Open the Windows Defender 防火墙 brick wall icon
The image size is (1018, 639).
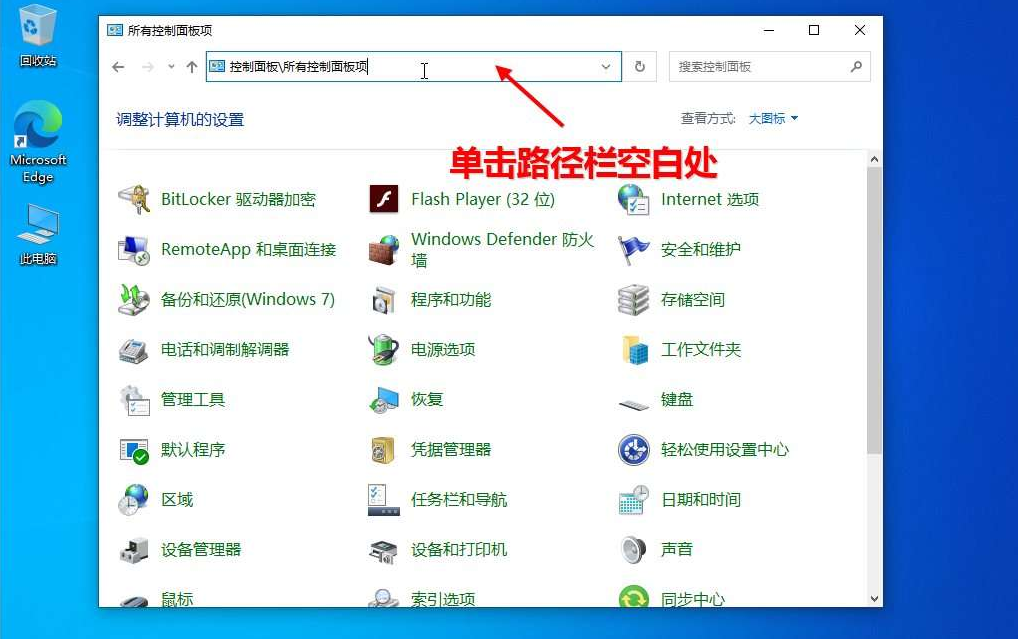384,249
